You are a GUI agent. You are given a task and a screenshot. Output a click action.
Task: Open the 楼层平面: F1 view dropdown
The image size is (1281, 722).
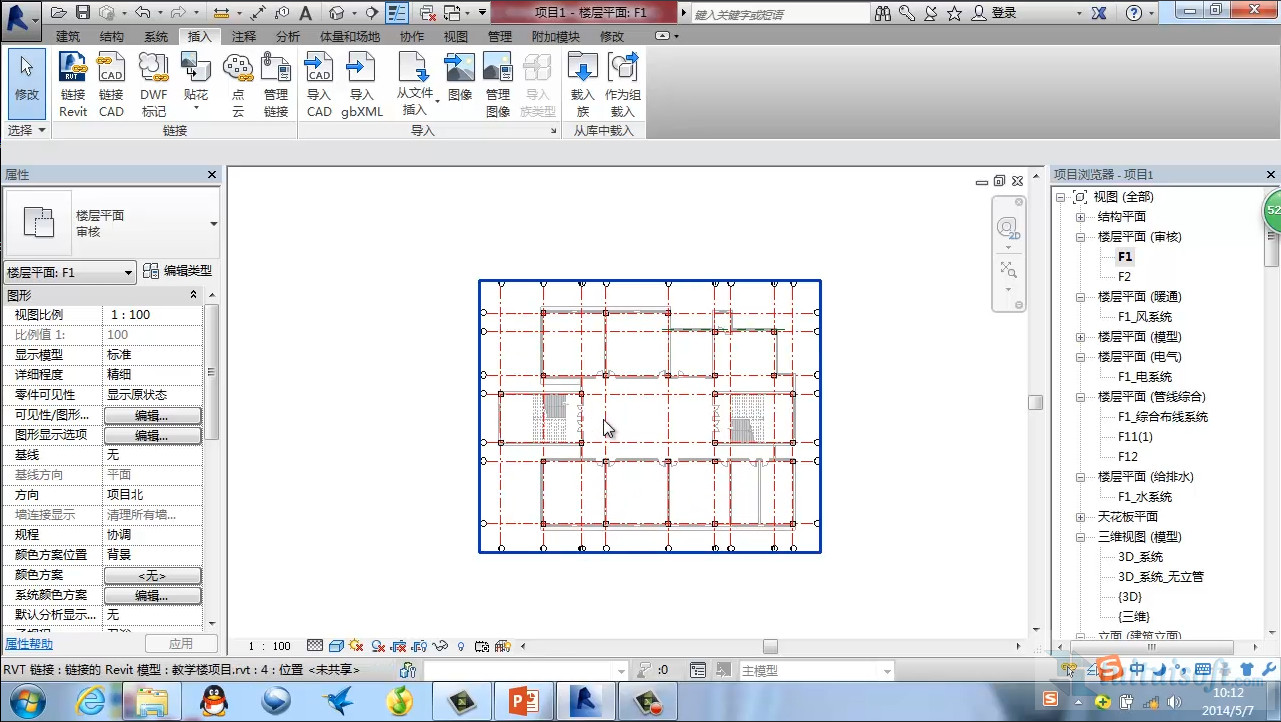coord(70,272)
